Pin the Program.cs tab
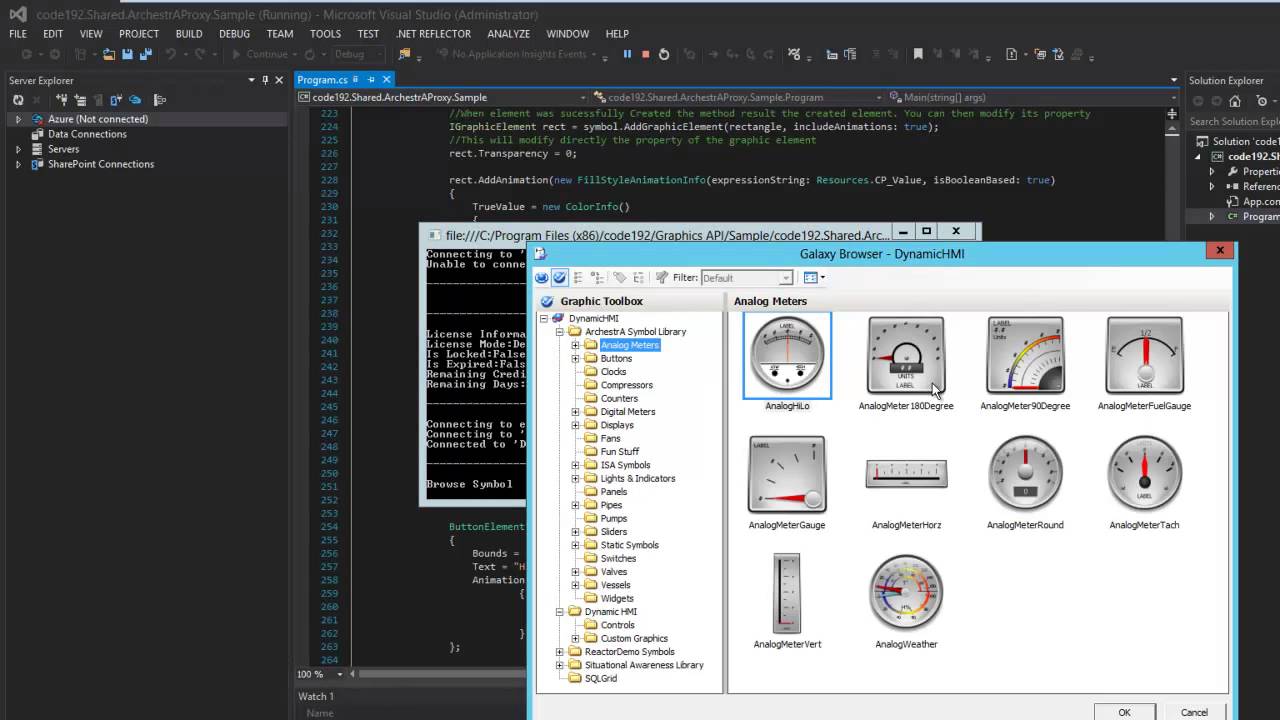 pyautogui.click(x=371, y=79)
